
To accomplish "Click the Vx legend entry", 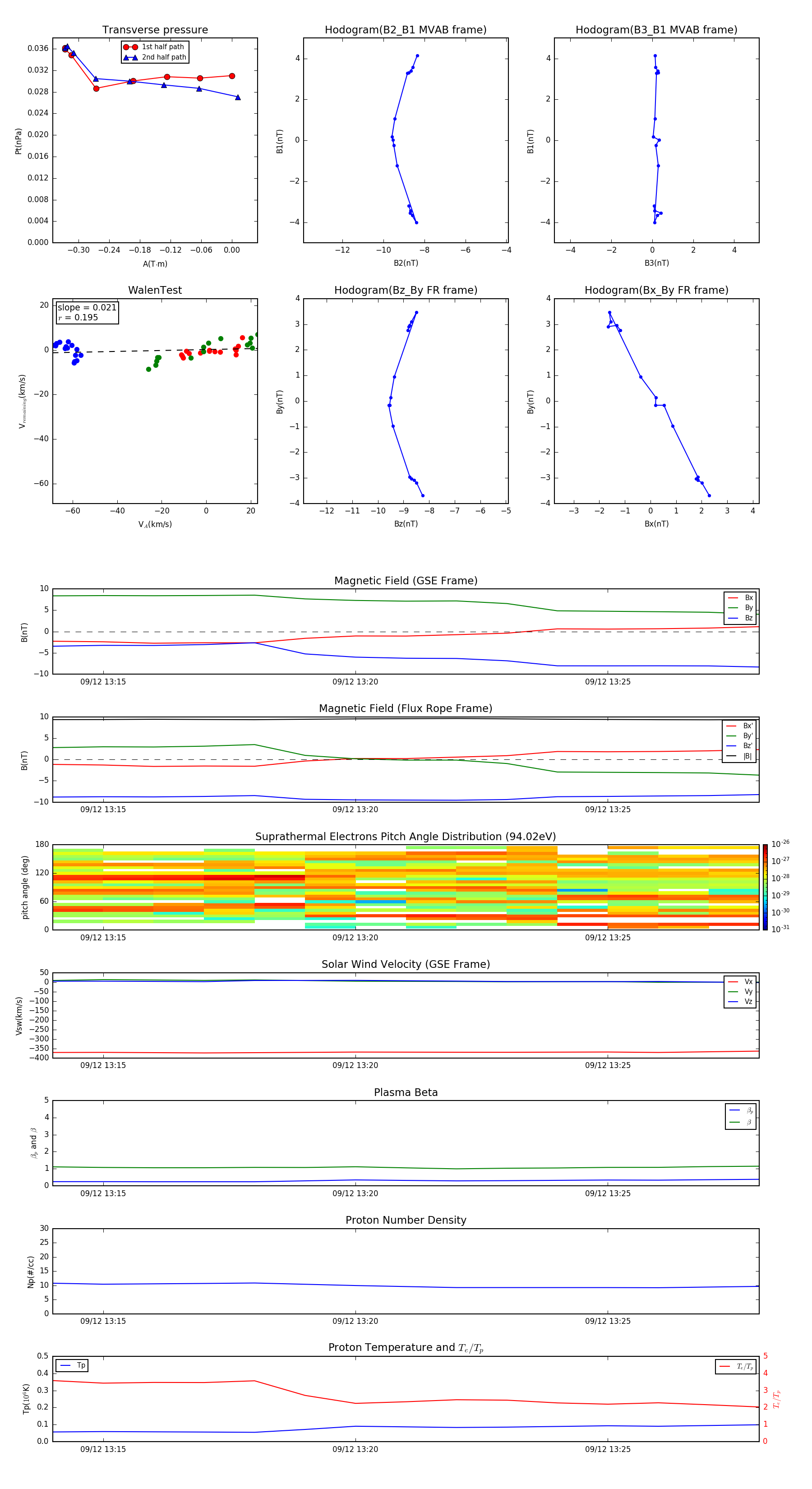I will click(x=740, y=981).
